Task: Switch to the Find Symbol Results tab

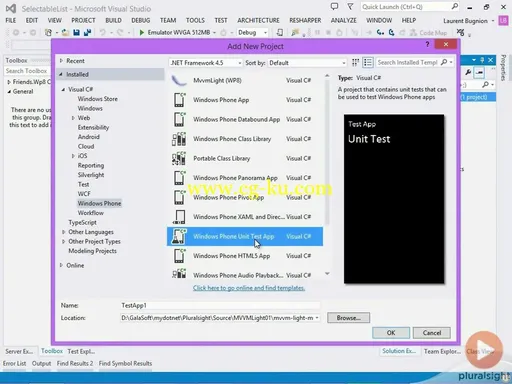Action: click(x=125, y=363)
